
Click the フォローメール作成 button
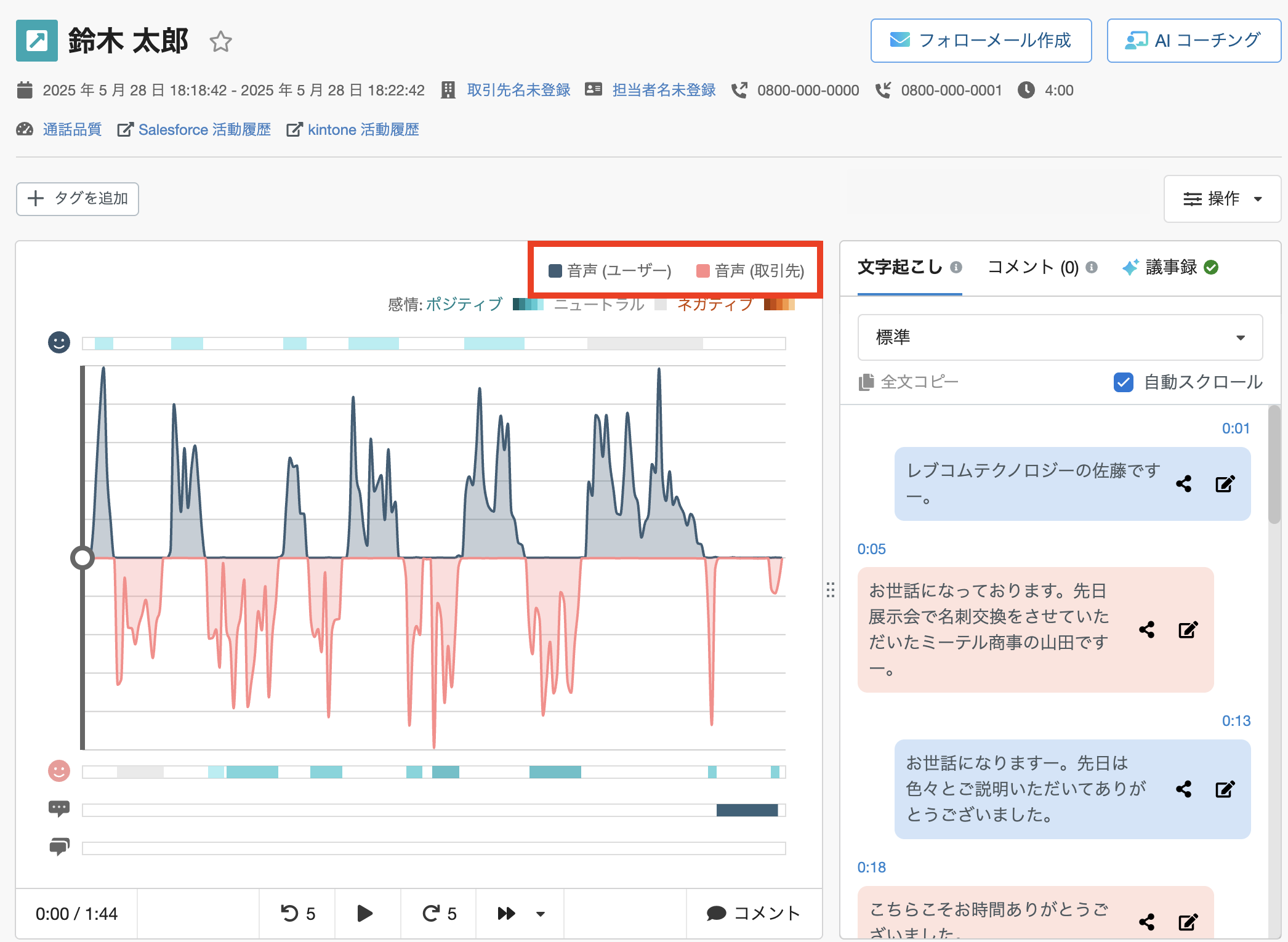[981, 41]
